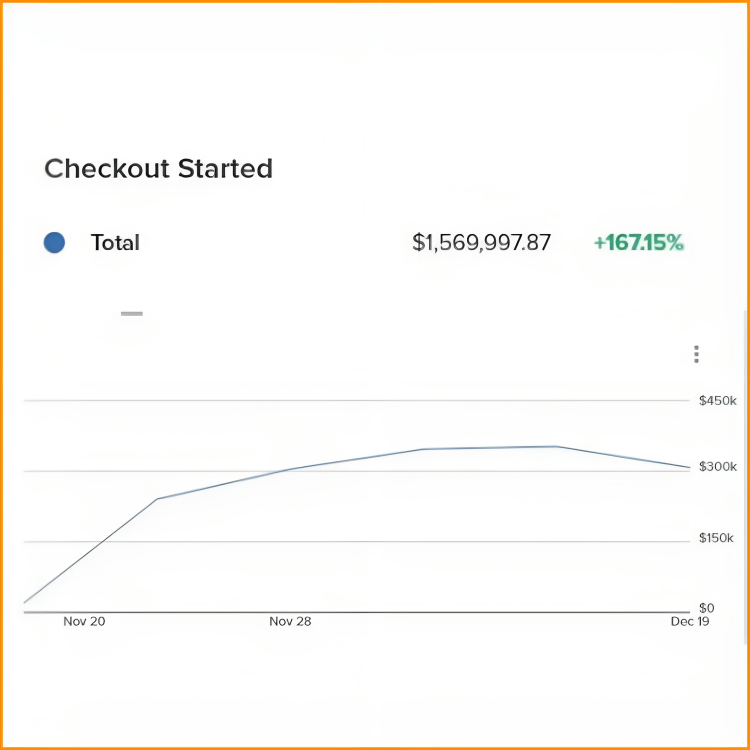Viewport: 750px width, 750px height.
Task: Click the chart line's leftmost starting point
Action: [x=24, y=603]
